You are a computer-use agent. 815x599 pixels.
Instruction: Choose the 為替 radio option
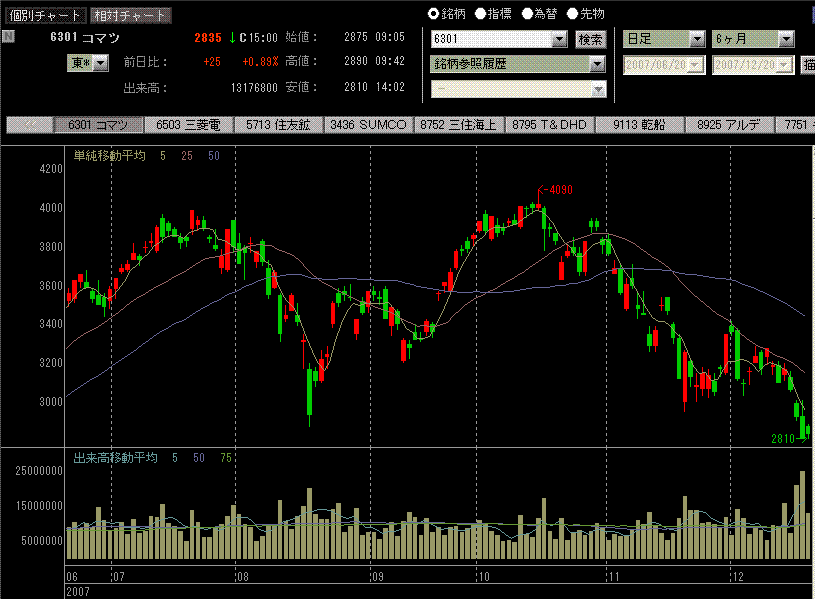coord(527,14)
